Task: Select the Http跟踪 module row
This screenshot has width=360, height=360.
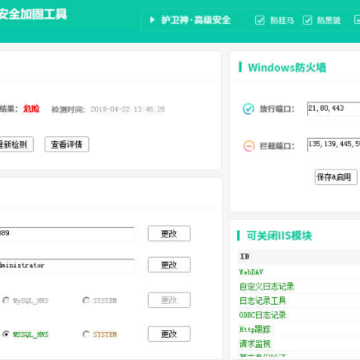Action: pyautogui.click(x=299, y=330)
